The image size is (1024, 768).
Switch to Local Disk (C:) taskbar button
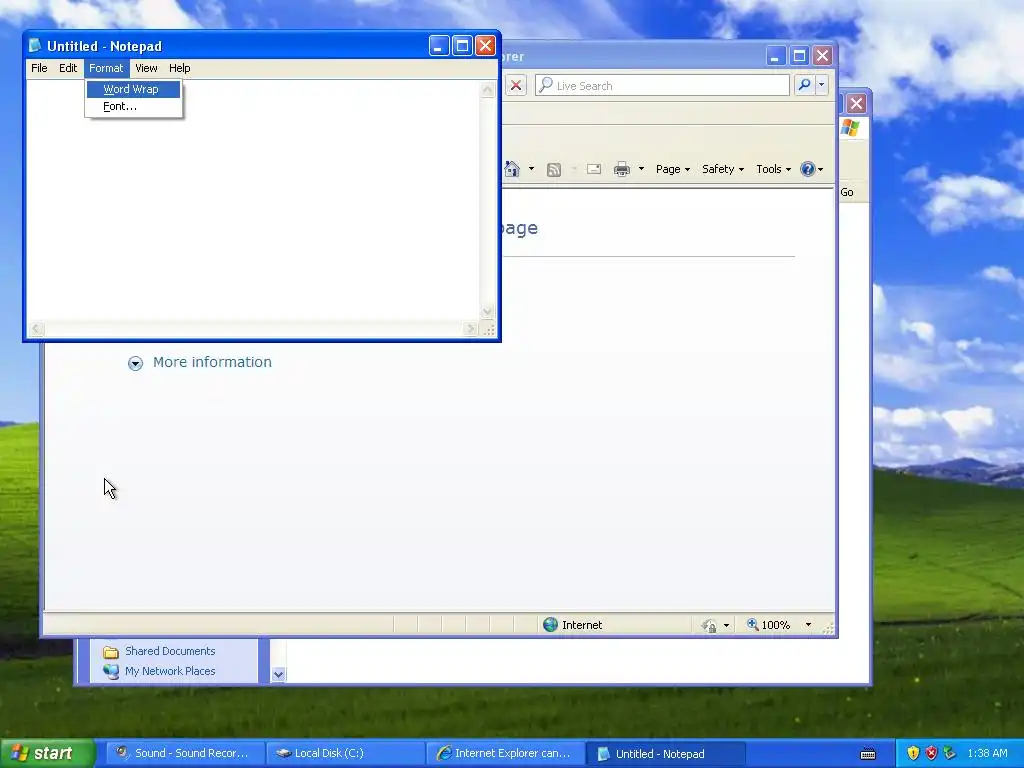pyautogui.click(x=344, y=754)
